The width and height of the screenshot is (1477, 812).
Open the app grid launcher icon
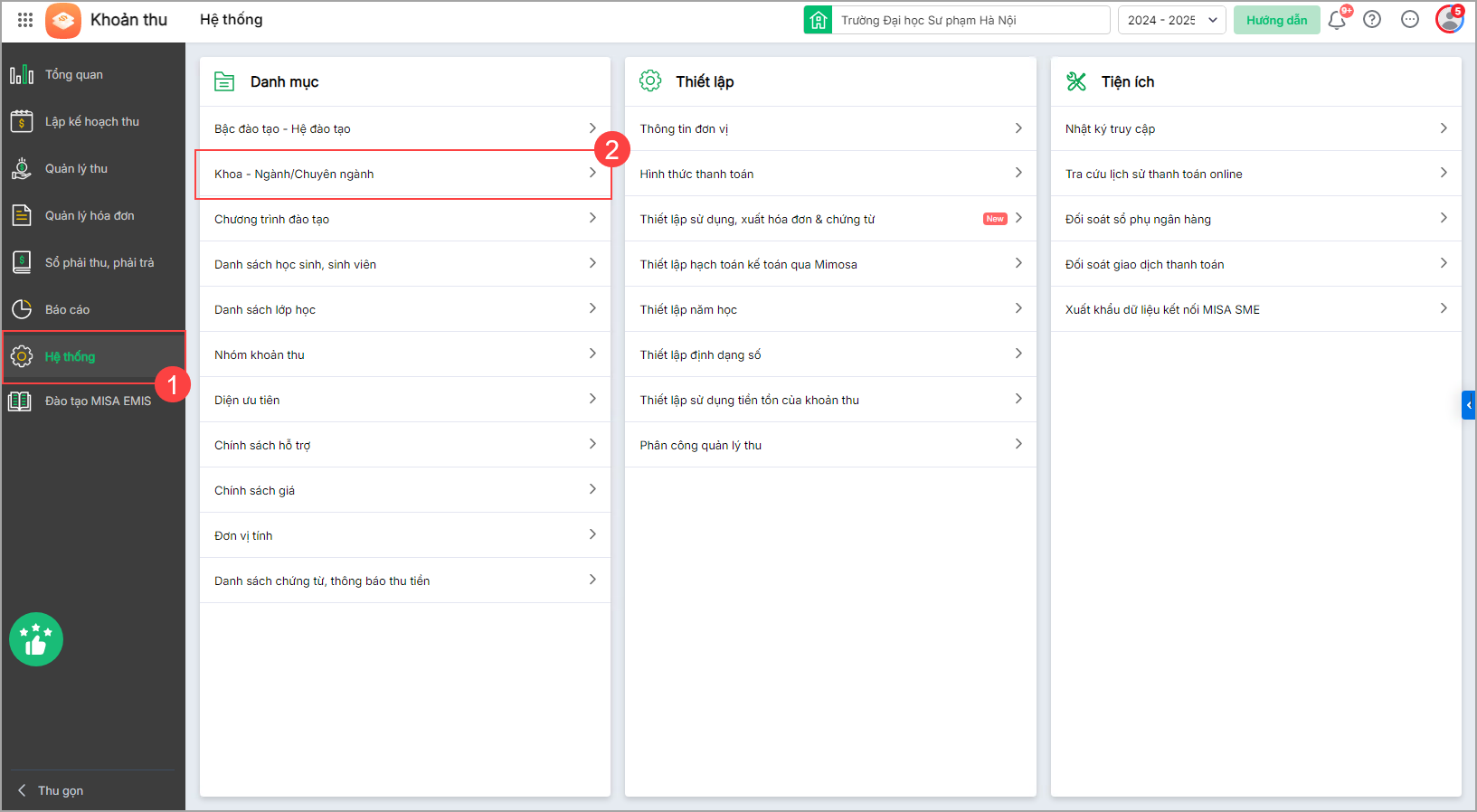coord(25,20)
